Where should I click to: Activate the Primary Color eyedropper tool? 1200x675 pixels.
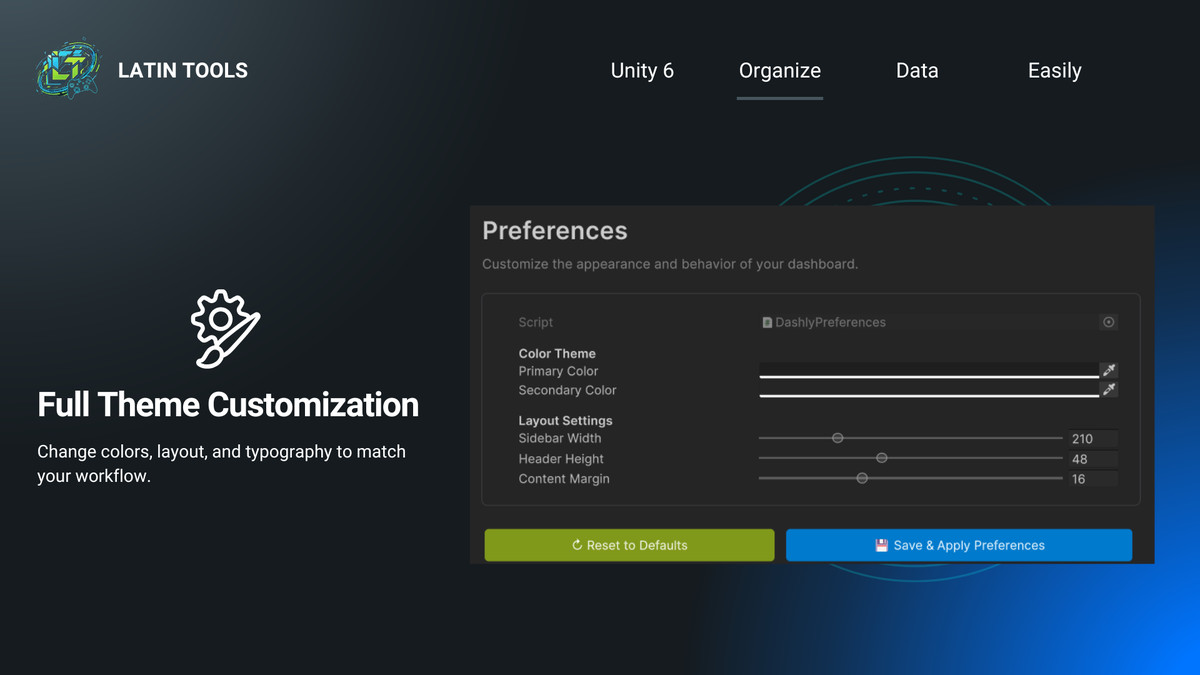click(1109, 369)
